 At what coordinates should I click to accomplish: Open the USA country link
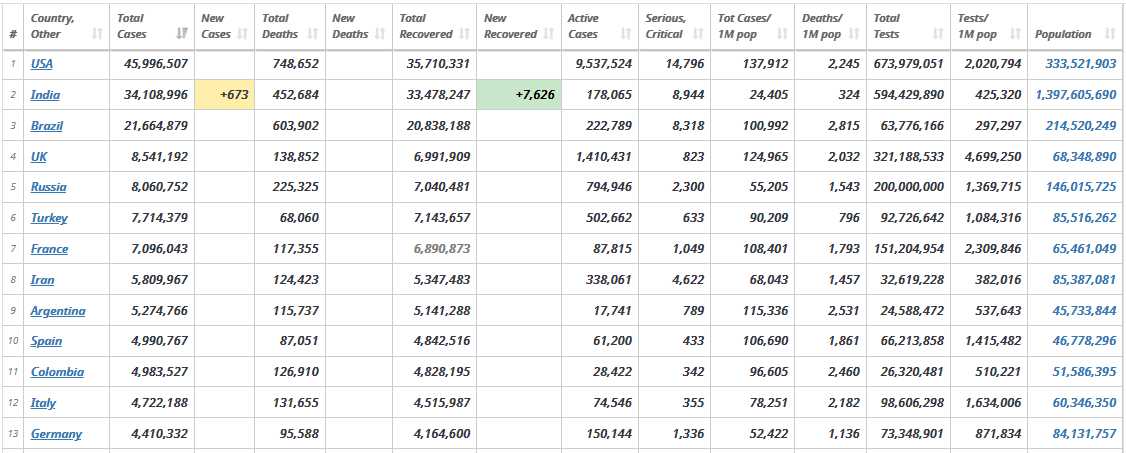click(42, 64)
